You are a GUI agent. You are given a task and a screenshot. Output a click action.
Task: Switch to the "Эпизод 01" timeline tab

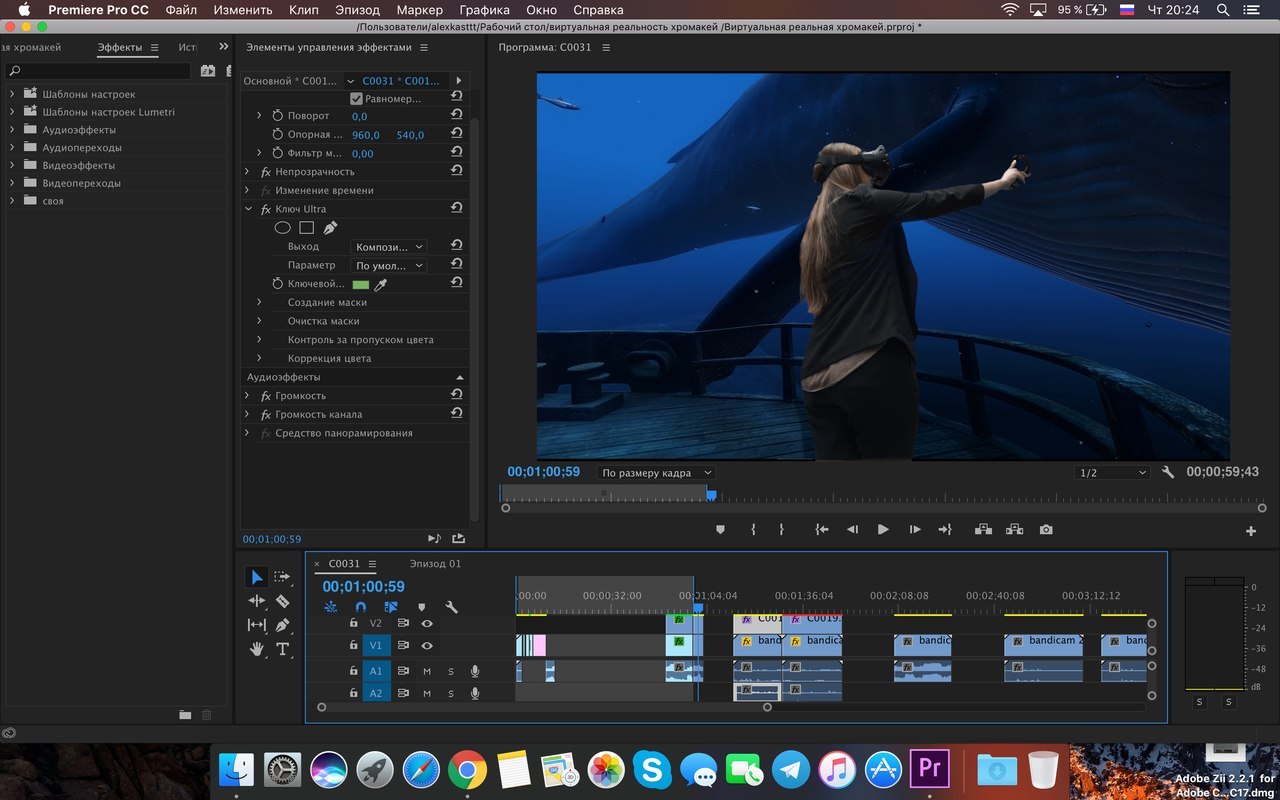tap(435, 564)
